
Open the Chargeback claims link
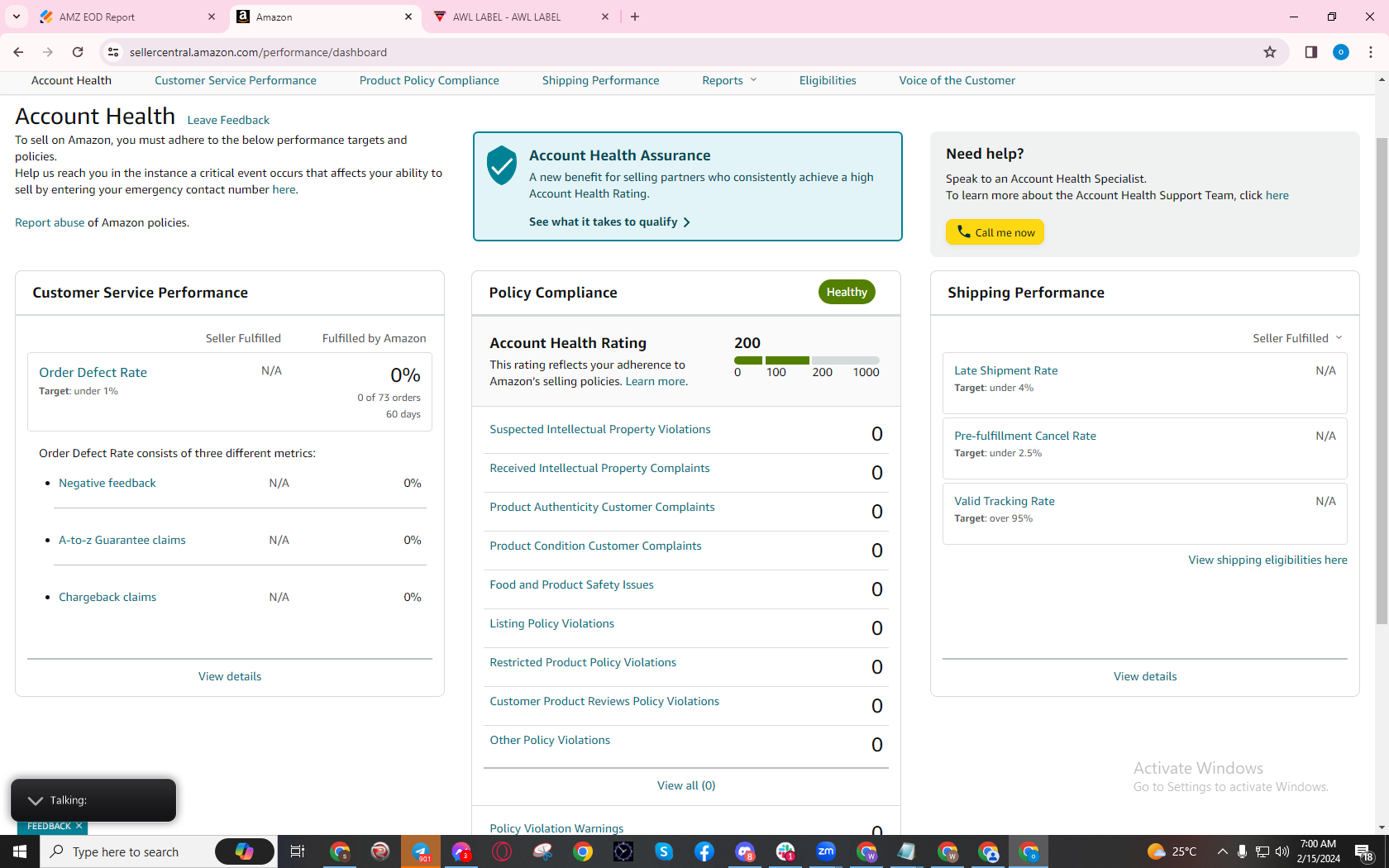click(x=107, y=597)
